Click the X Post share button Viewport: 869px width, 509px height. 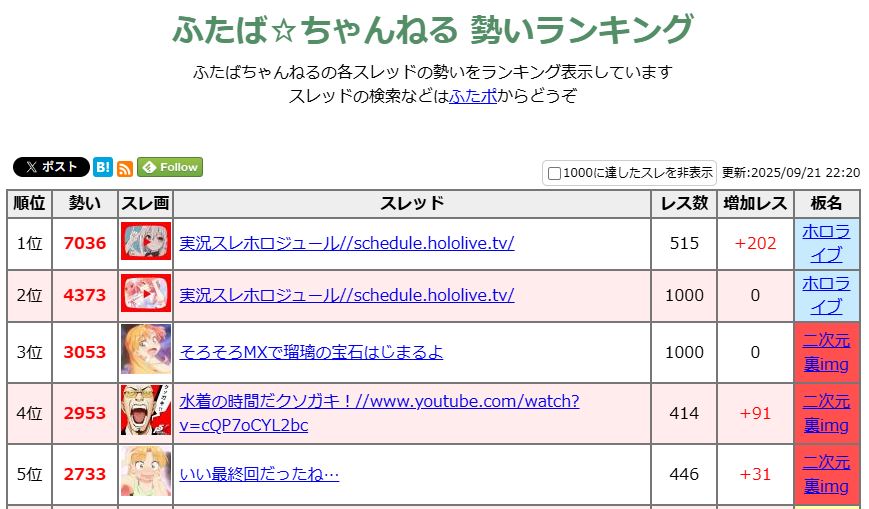coord(50,167)
